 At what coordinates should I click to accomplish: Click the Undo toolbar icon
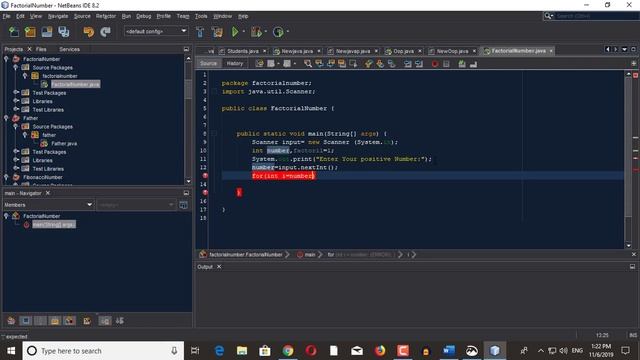pos(89,31)
